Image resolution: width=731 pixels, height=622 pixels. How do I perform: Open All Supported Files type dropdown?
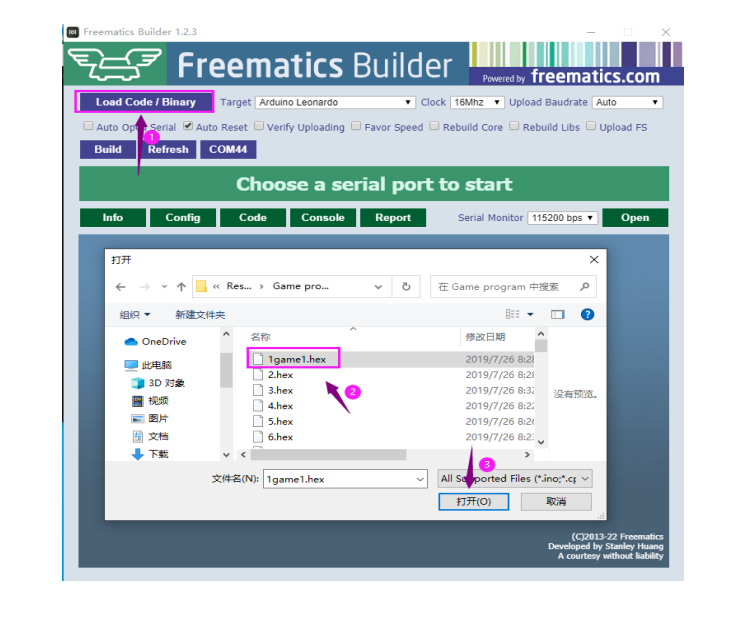(x=515, y=478)
